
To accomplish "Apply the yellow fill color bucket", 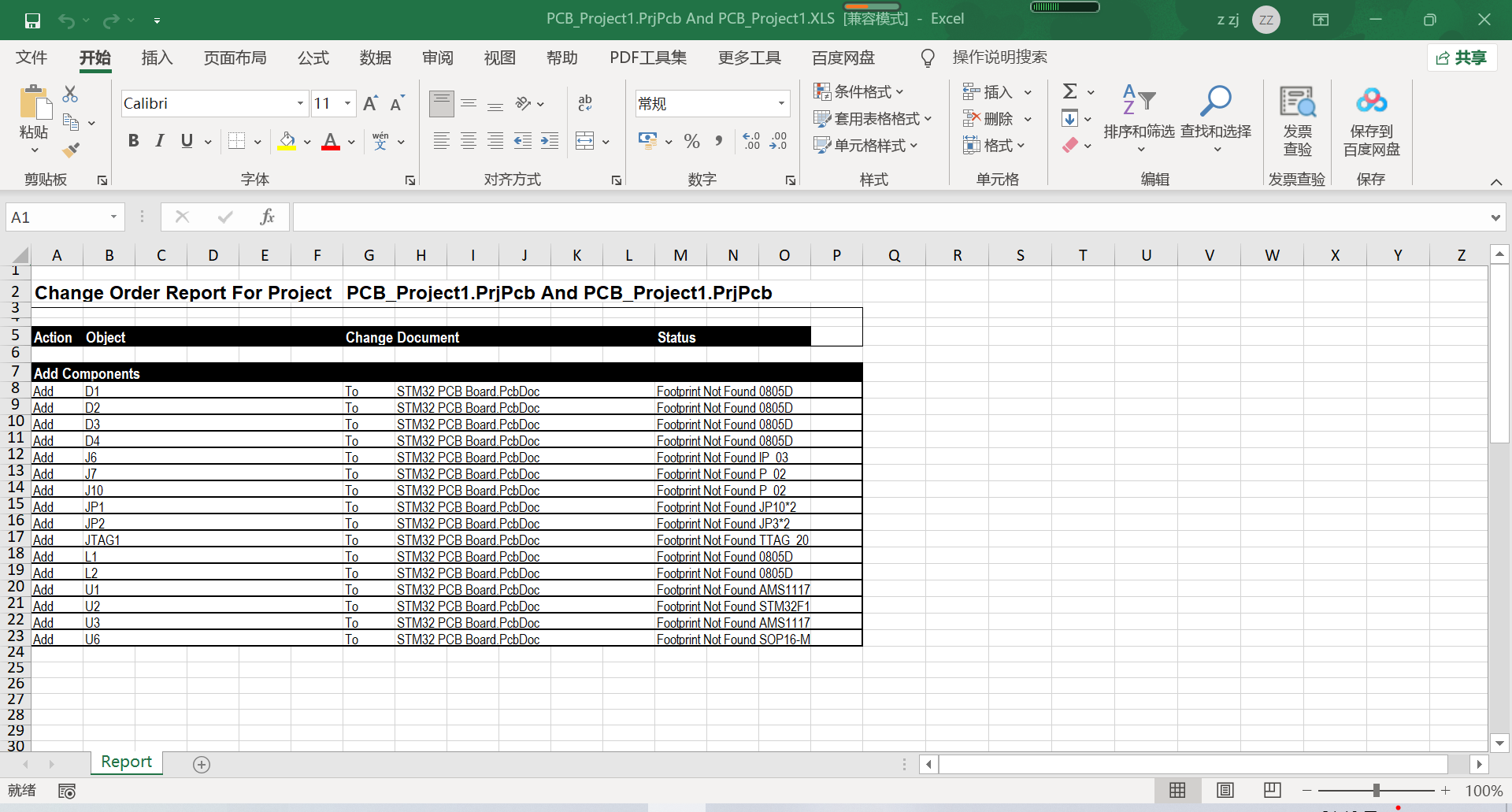I will [287, 142].
